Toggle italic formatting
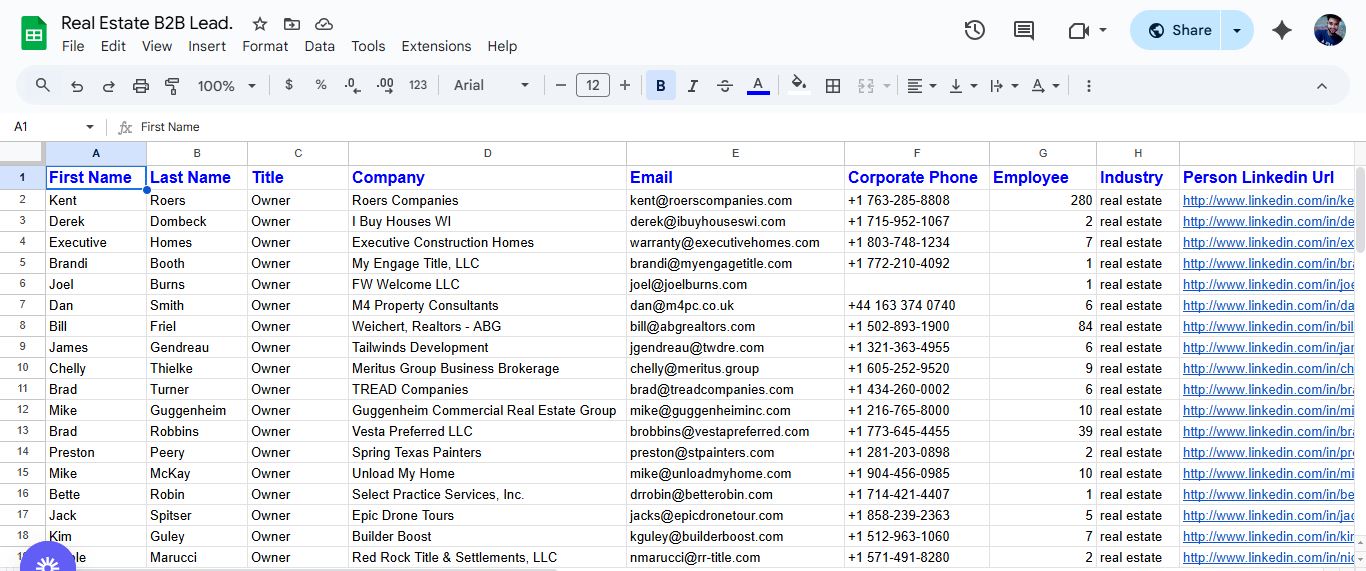 click(692, 86)
